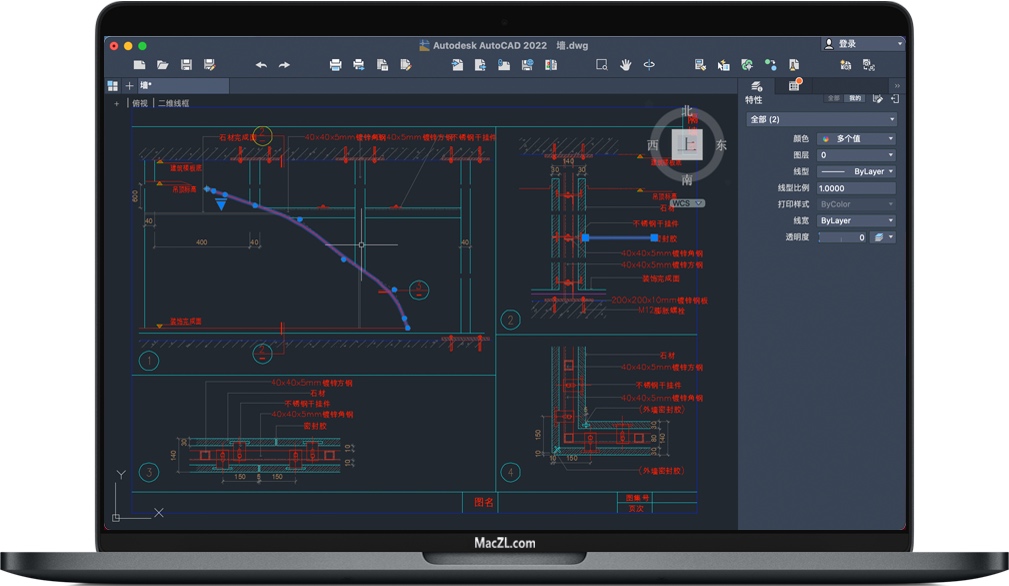This screenshot has width=1009, height=586.
Task: Toggle the 我的 properties filter
Action: tap(854, 98)
